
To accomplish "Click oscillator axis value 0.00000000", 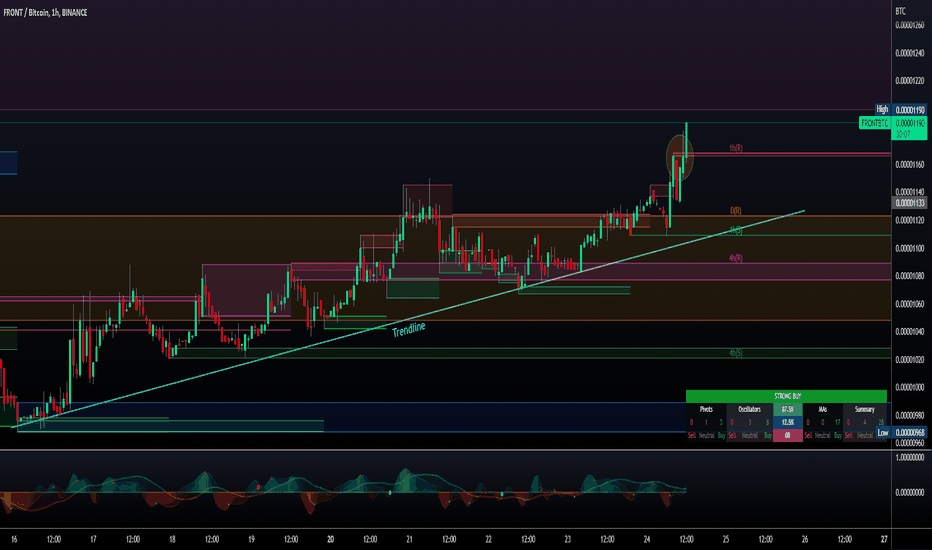I will click(910, 492).
